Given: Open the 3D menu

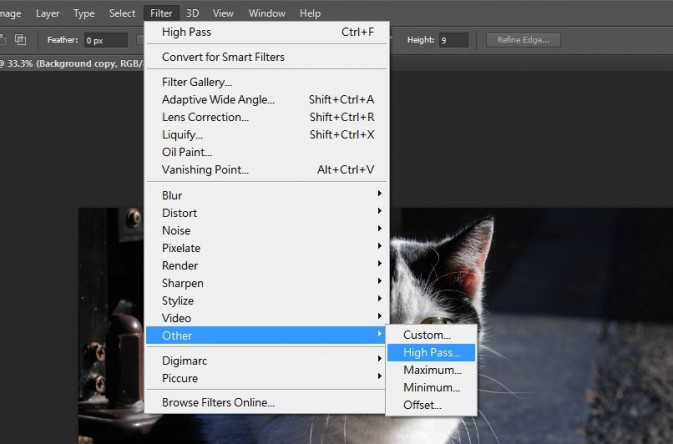Looking at the screenshot, I should pos(192,14).
